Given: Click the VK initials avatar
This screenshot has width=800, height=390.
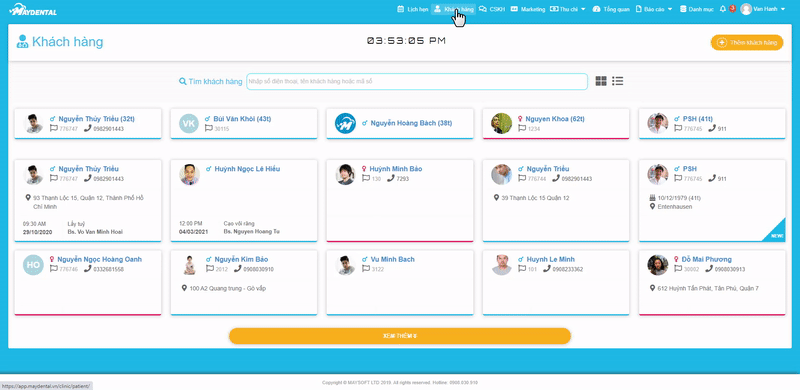Looking at the screenshot, I should [189, 124].
